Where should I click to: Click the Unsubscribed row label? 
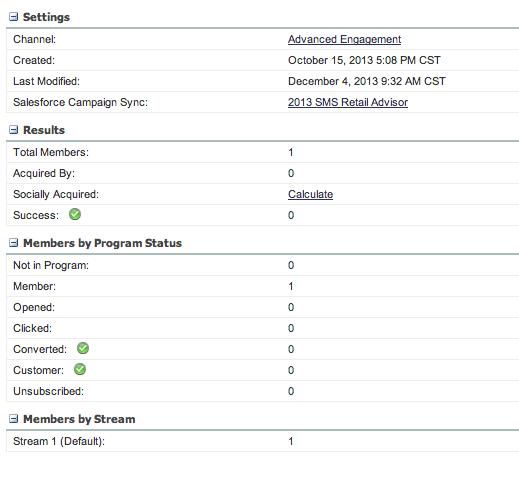[x=48, y=391]
